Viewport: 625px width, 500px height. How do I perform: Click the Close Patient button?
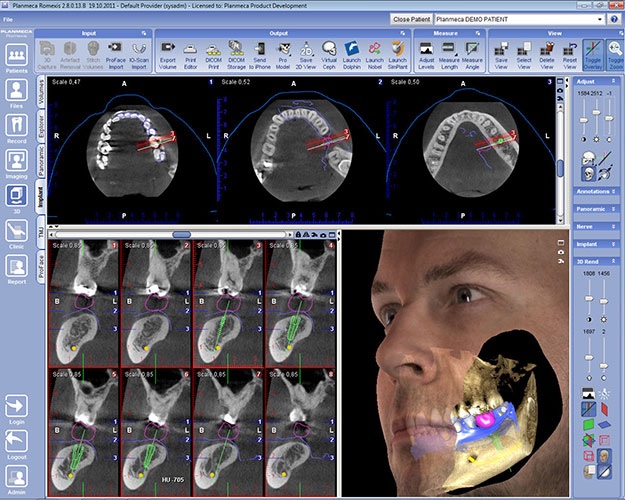pyautogui.click(x=411, y=19)
